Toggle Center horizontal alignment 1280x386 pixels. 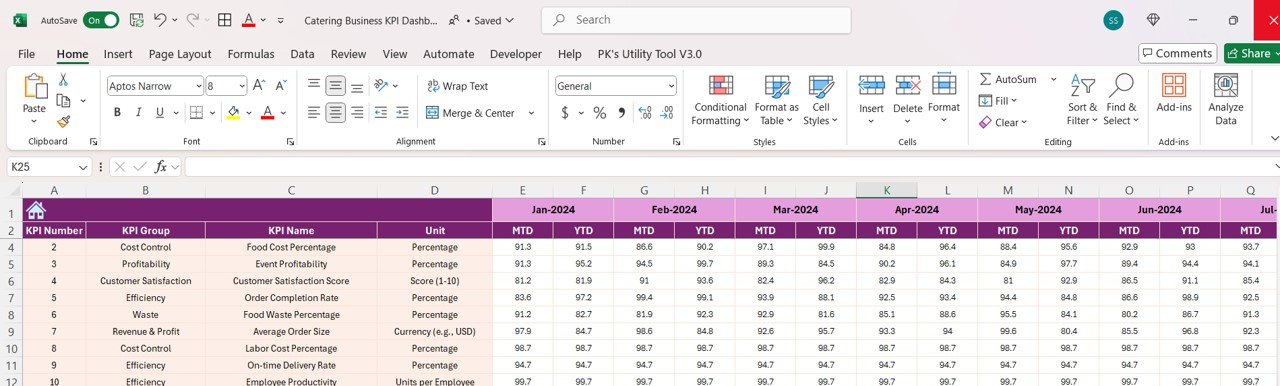click(336, 113)
